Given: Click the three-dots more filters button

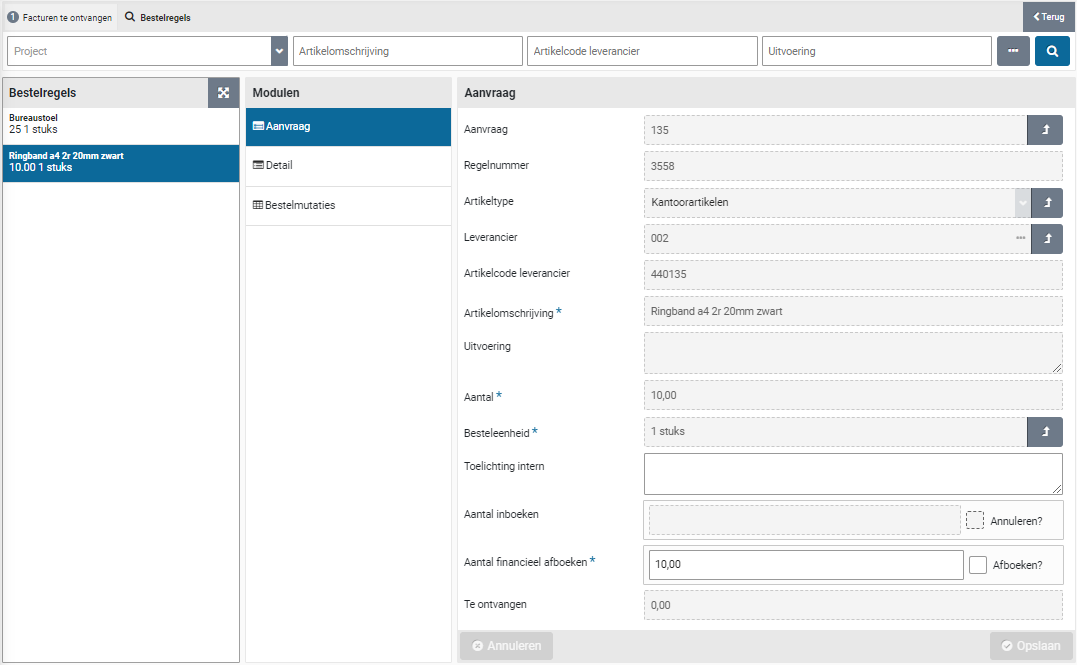Looking at the screenshot, I should click(x=1013, y=51).
